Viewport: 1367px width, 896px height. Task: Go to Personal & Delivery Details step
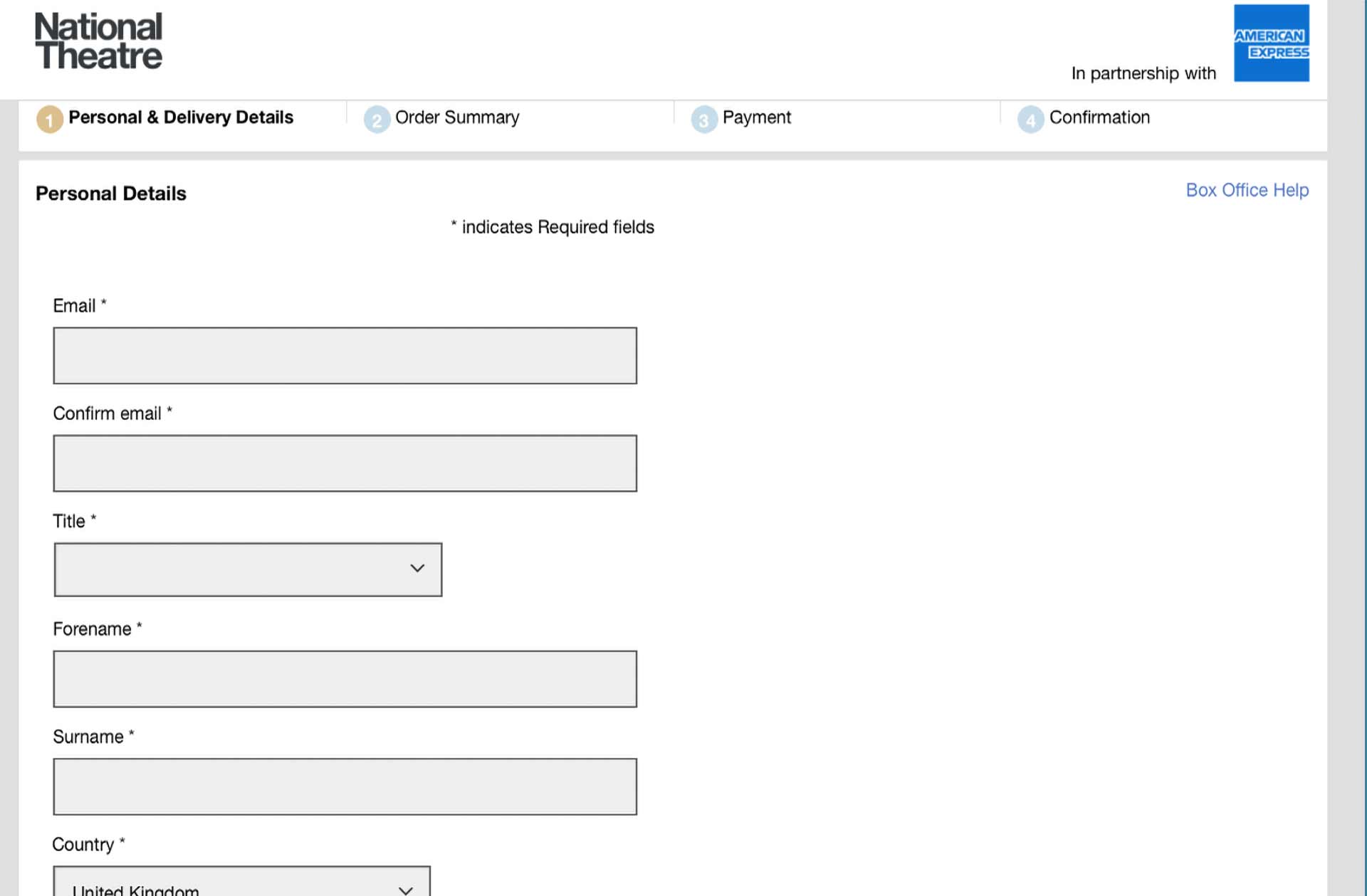coord(181,117)
